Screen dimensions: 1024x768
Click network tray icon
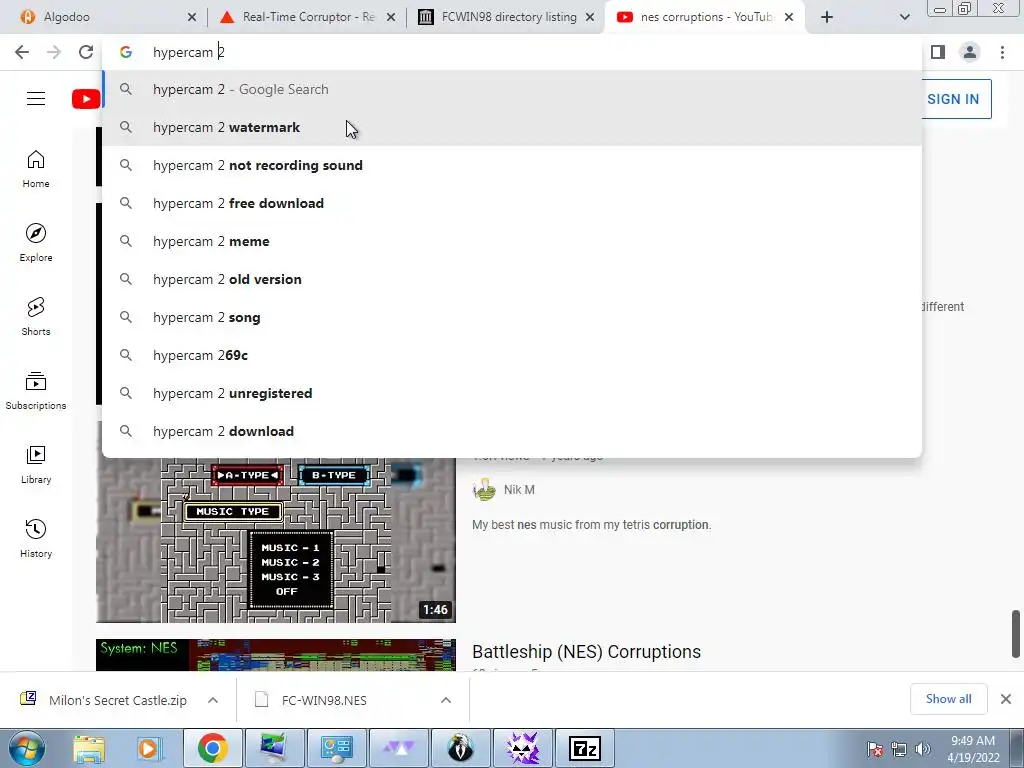(x=899, y=749)
